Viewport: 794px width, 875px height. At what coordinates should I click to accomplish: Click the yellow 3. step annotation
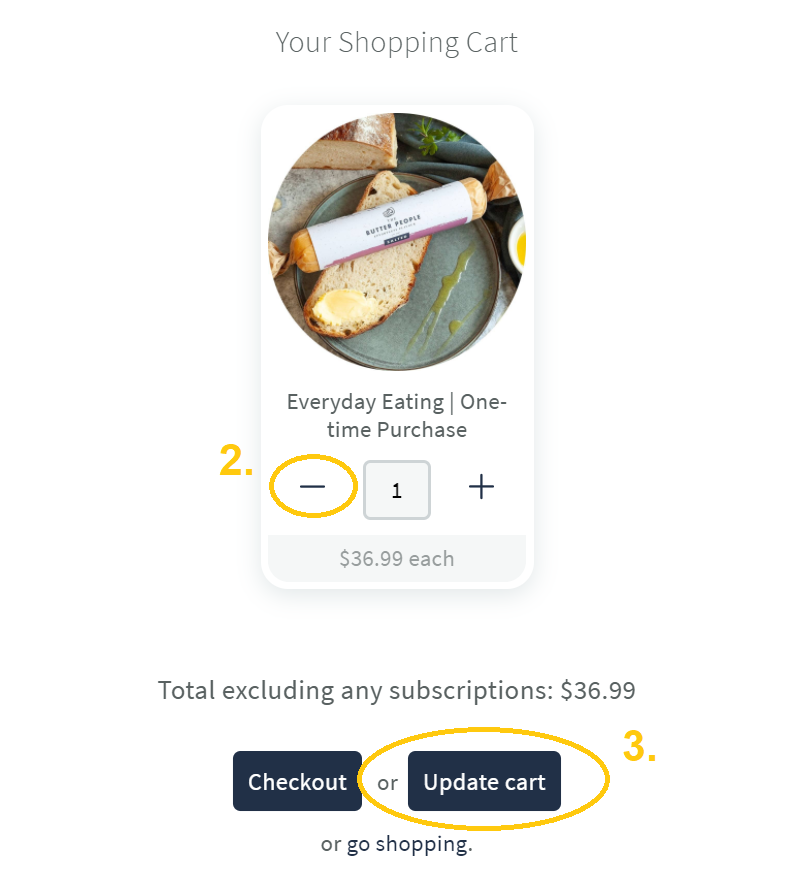639,746
